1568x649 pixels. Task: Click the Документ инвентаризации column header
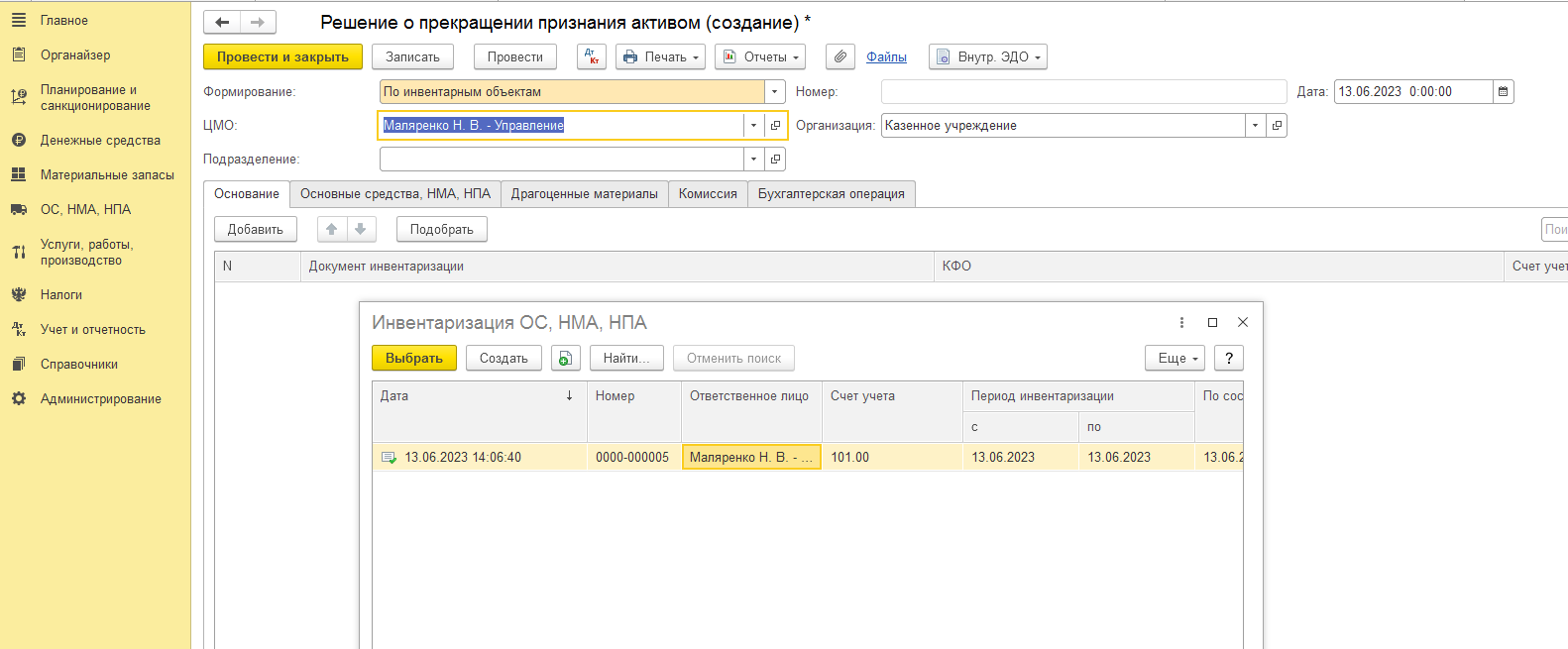617,267
